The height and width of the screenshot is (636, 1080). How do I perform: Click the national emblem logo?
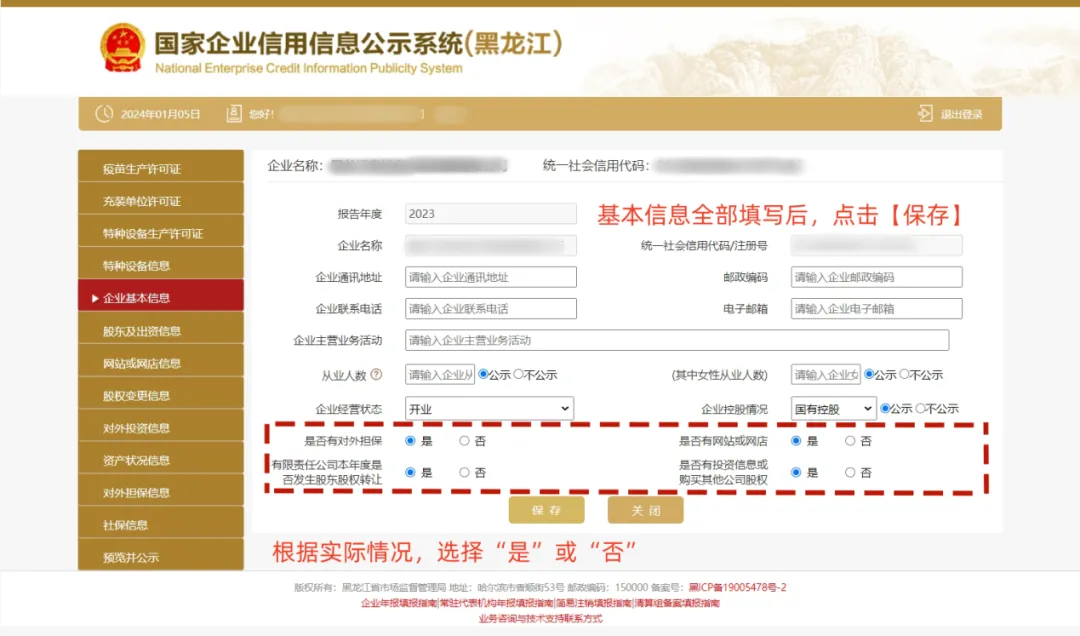pyautogui.click(x=122, y=48)
